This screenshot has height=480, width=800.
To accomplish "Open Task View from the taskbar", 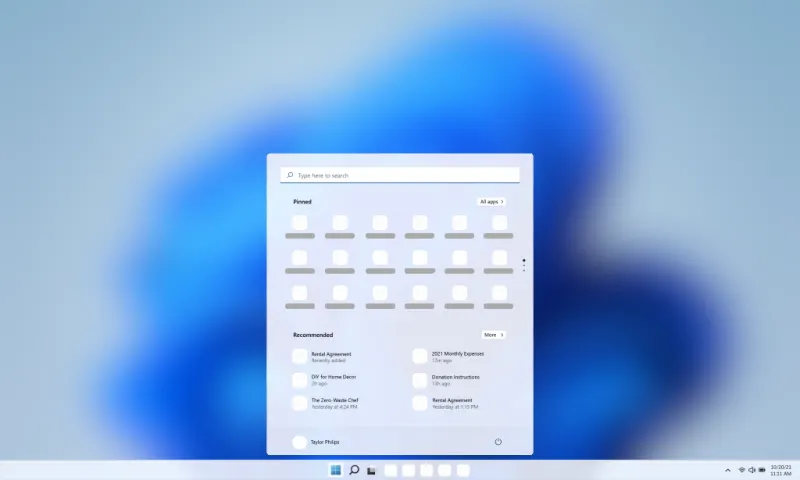I will click(371, 471).
